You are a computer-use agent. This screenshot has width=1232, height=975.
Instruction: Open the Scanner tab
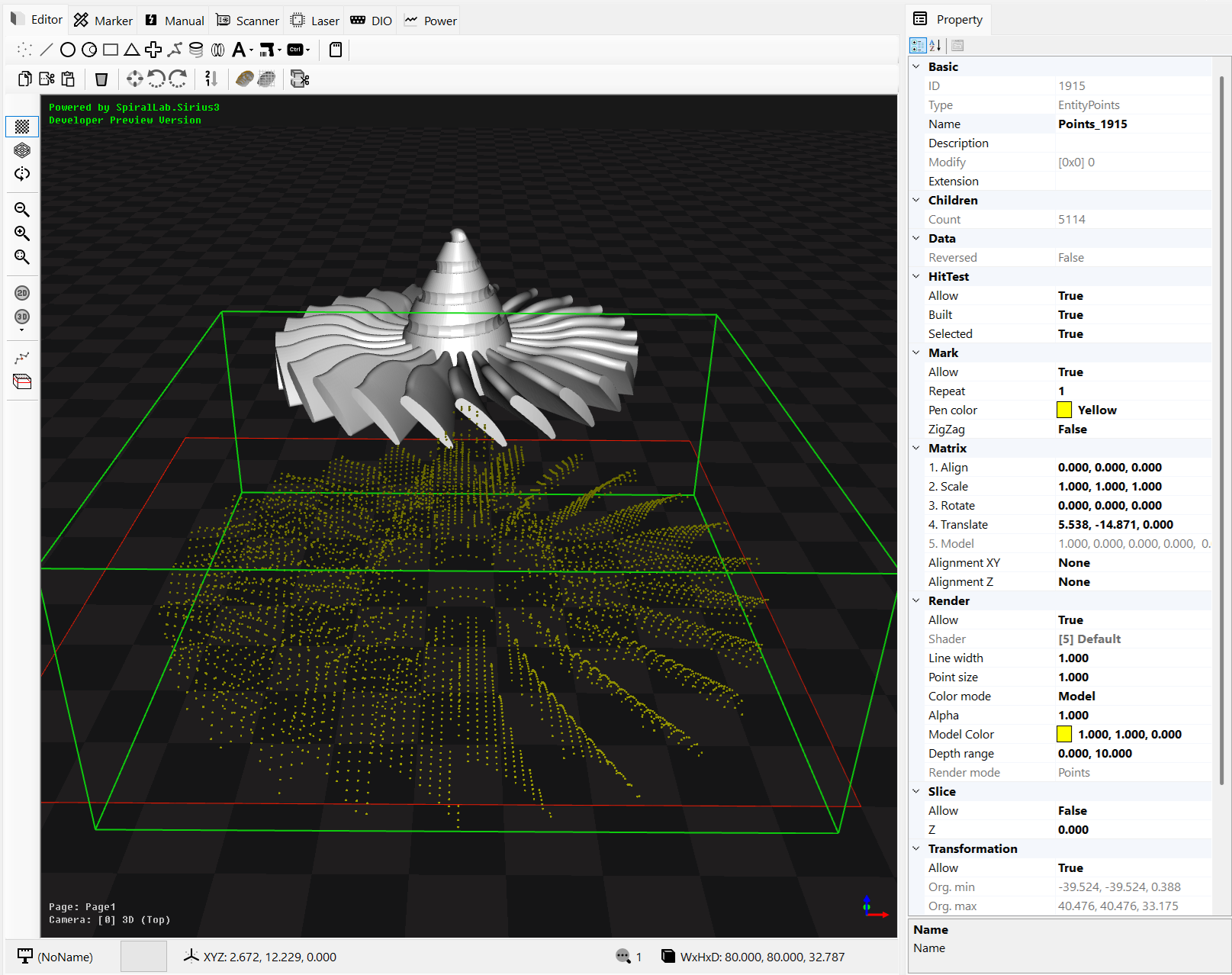point(248,21)
